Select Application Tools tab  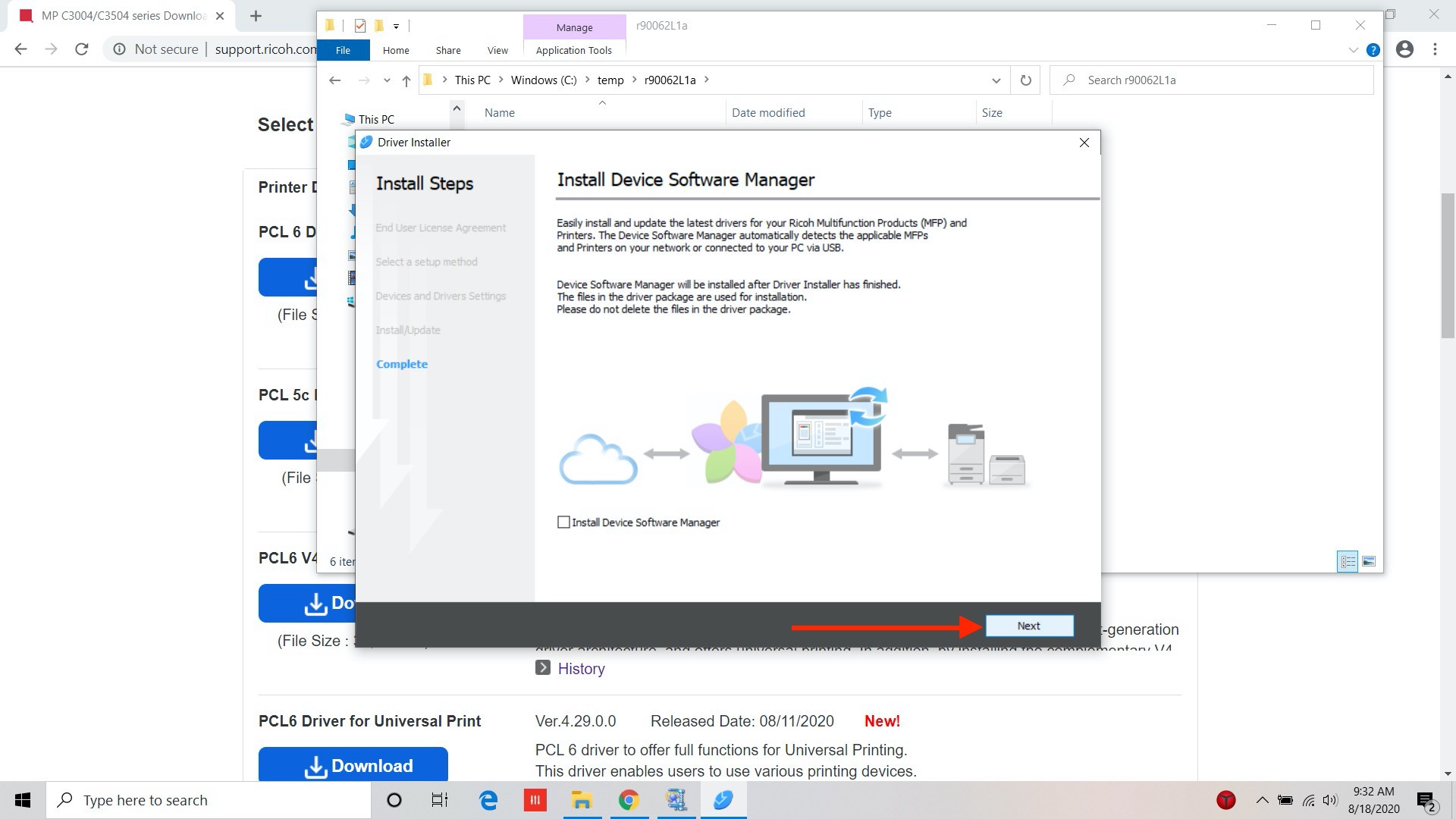(x=574, y=50)
